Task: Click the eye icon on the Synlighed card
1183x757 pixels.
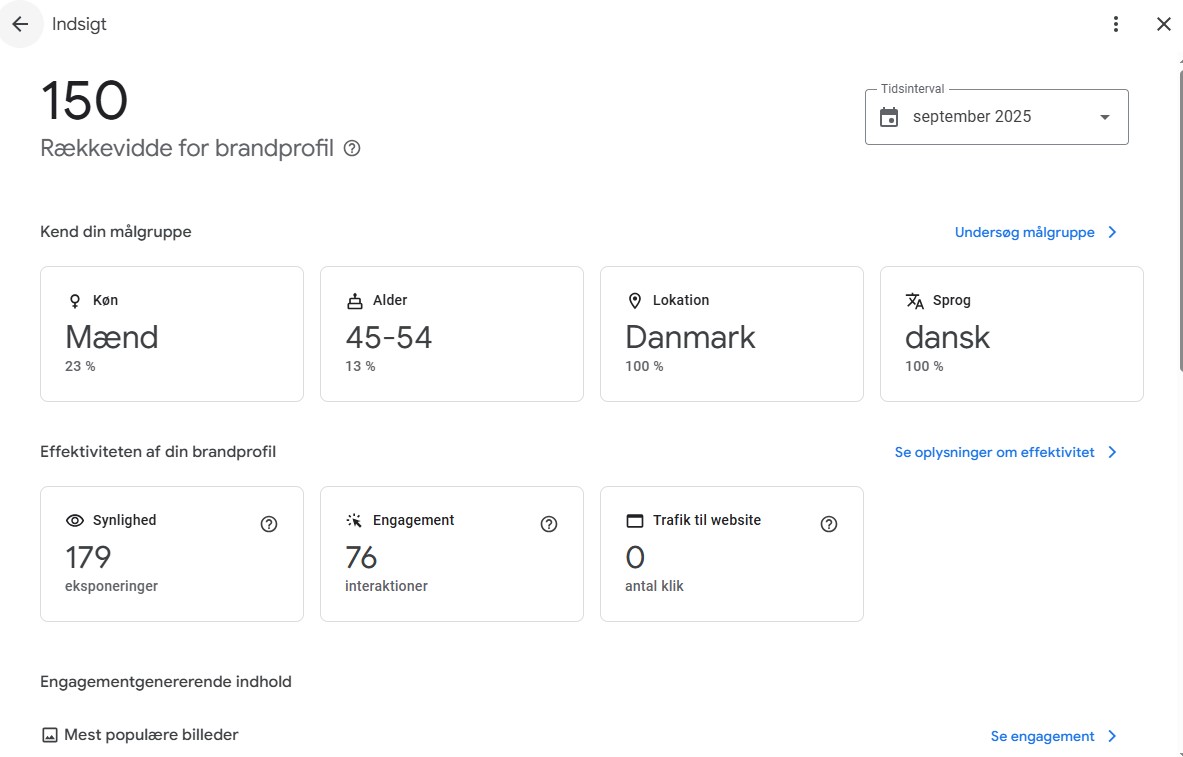Action: (x=74, y=520)
